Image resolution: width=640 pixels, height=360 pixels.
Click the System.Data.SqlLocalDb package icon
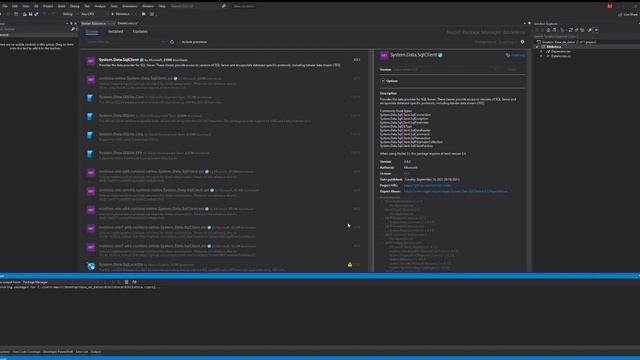91,266
